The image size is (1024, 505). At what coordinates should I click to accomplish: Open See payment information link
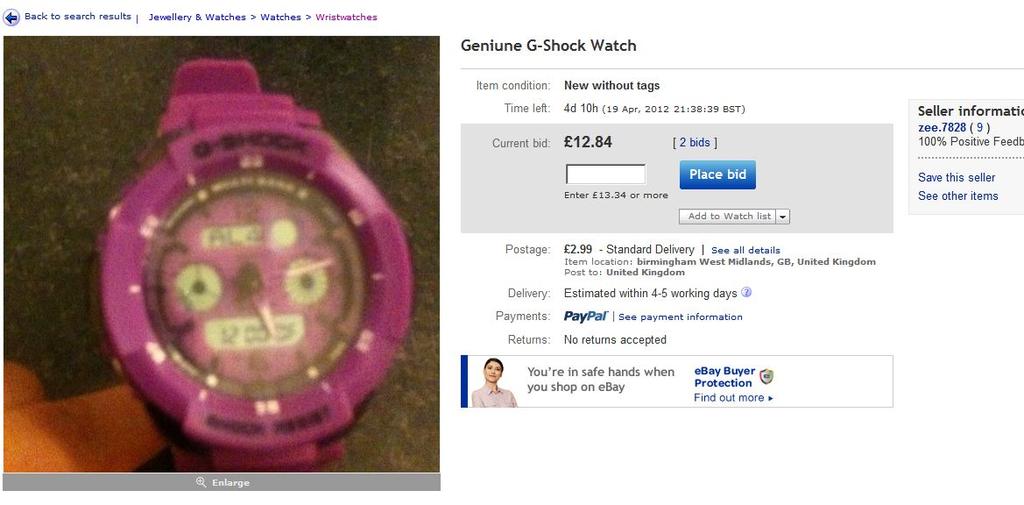(x=680, y=317)
